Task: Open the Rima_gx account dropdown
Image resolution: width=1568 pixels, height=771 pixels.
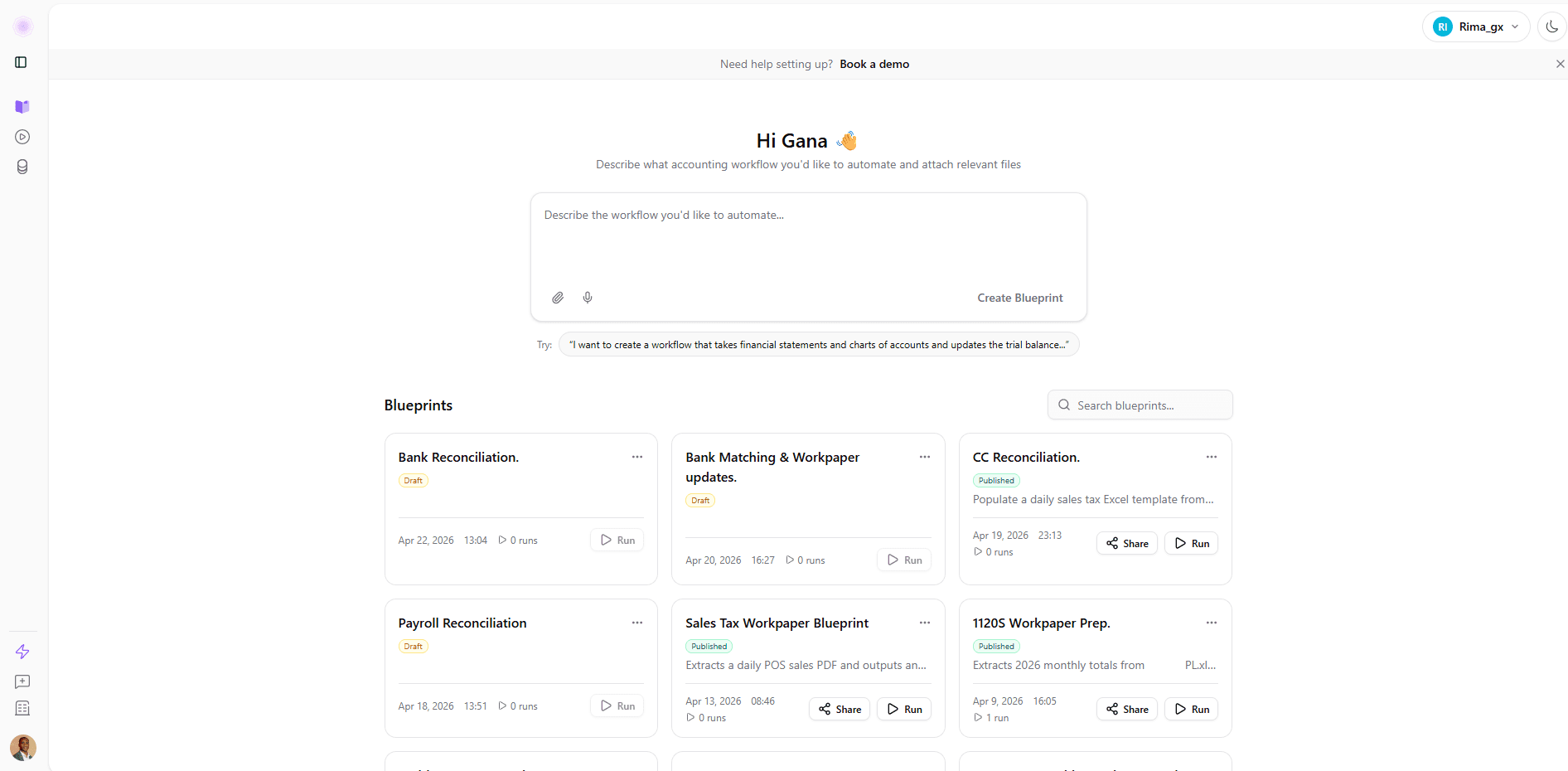Action: click(x=1476, y=26)
